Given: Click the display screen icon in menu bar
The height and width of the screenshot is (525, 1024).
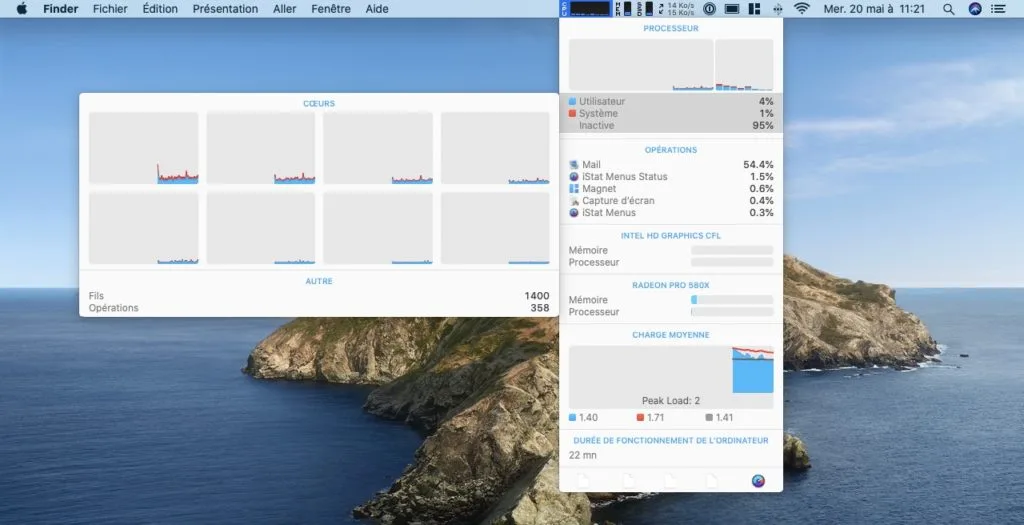Looking at the screenshot, I should pyautogui.click(x=731, y=8).
